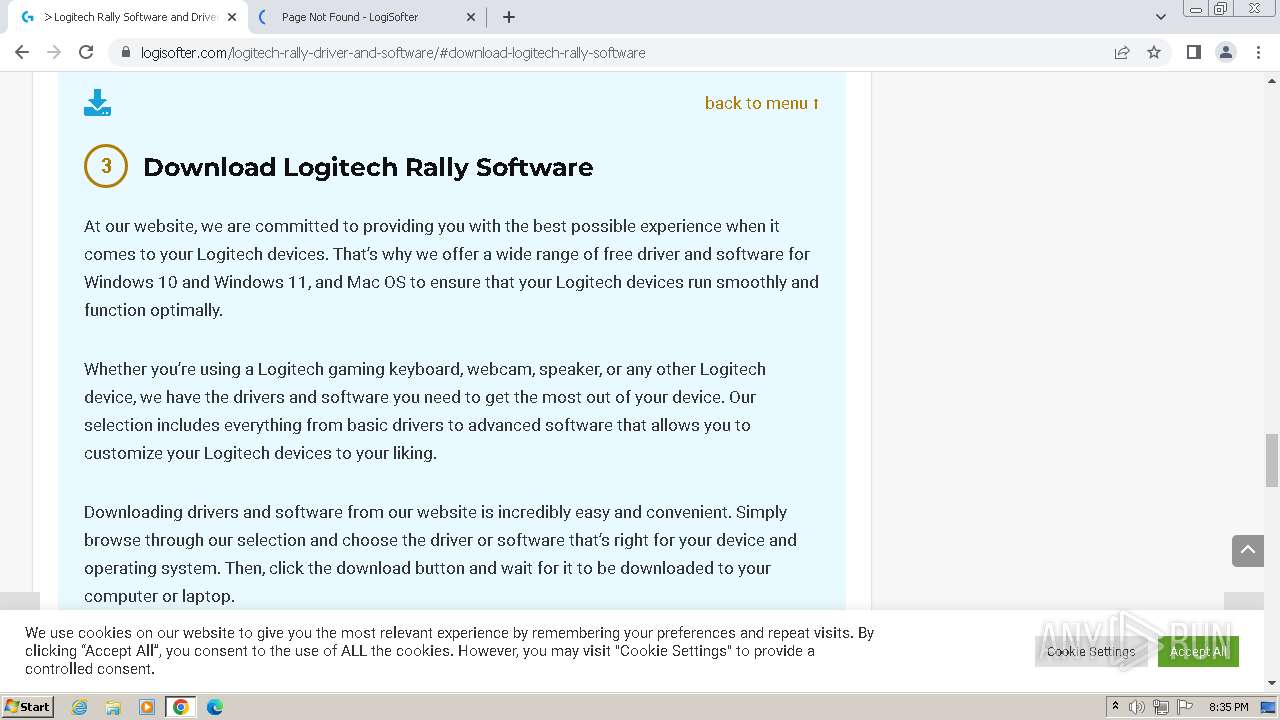Open Chrome three-dot menu

[x=1258, y=52]
